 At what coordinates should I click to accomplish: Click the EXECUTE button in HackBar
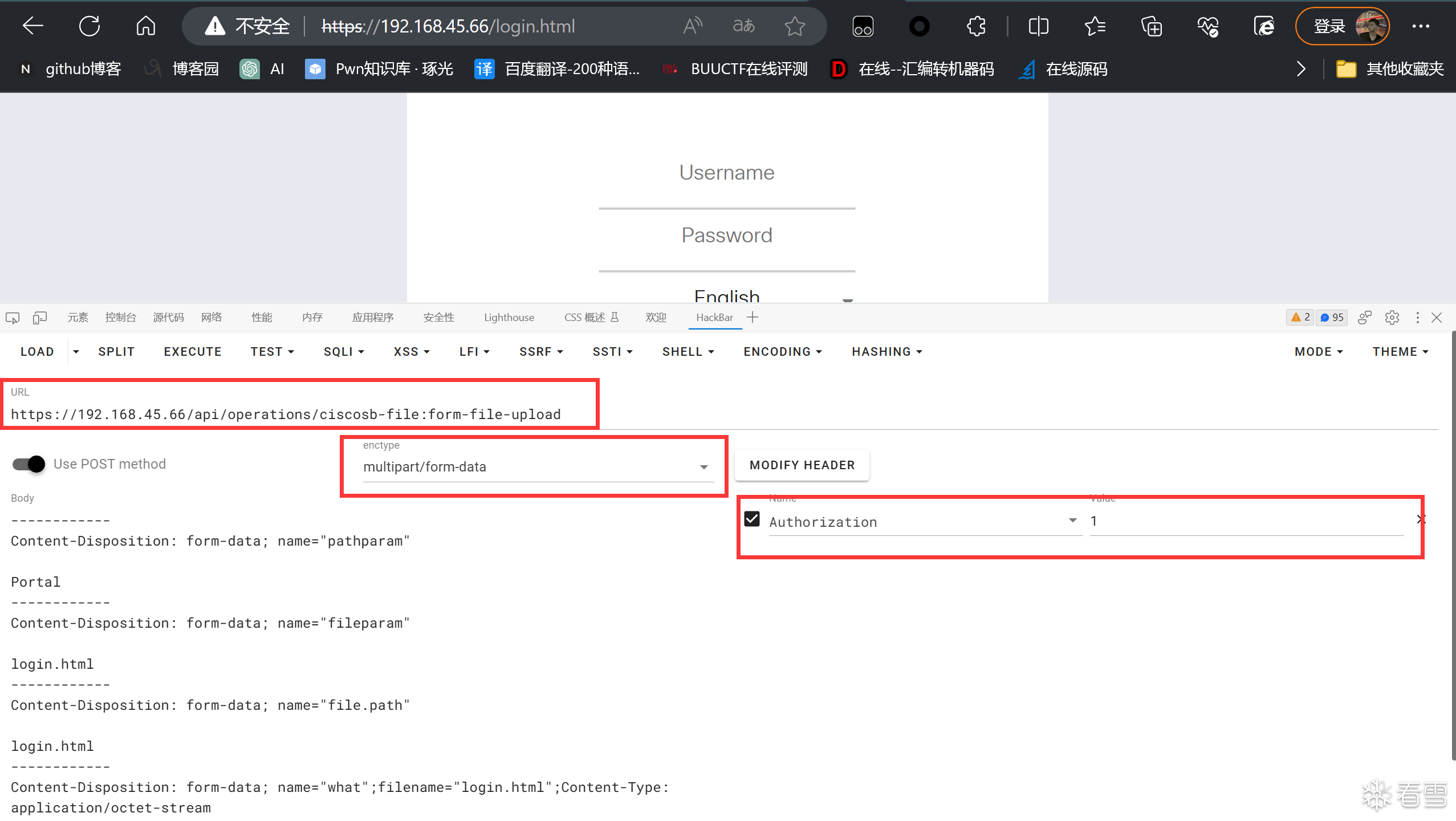pos(193,352)
